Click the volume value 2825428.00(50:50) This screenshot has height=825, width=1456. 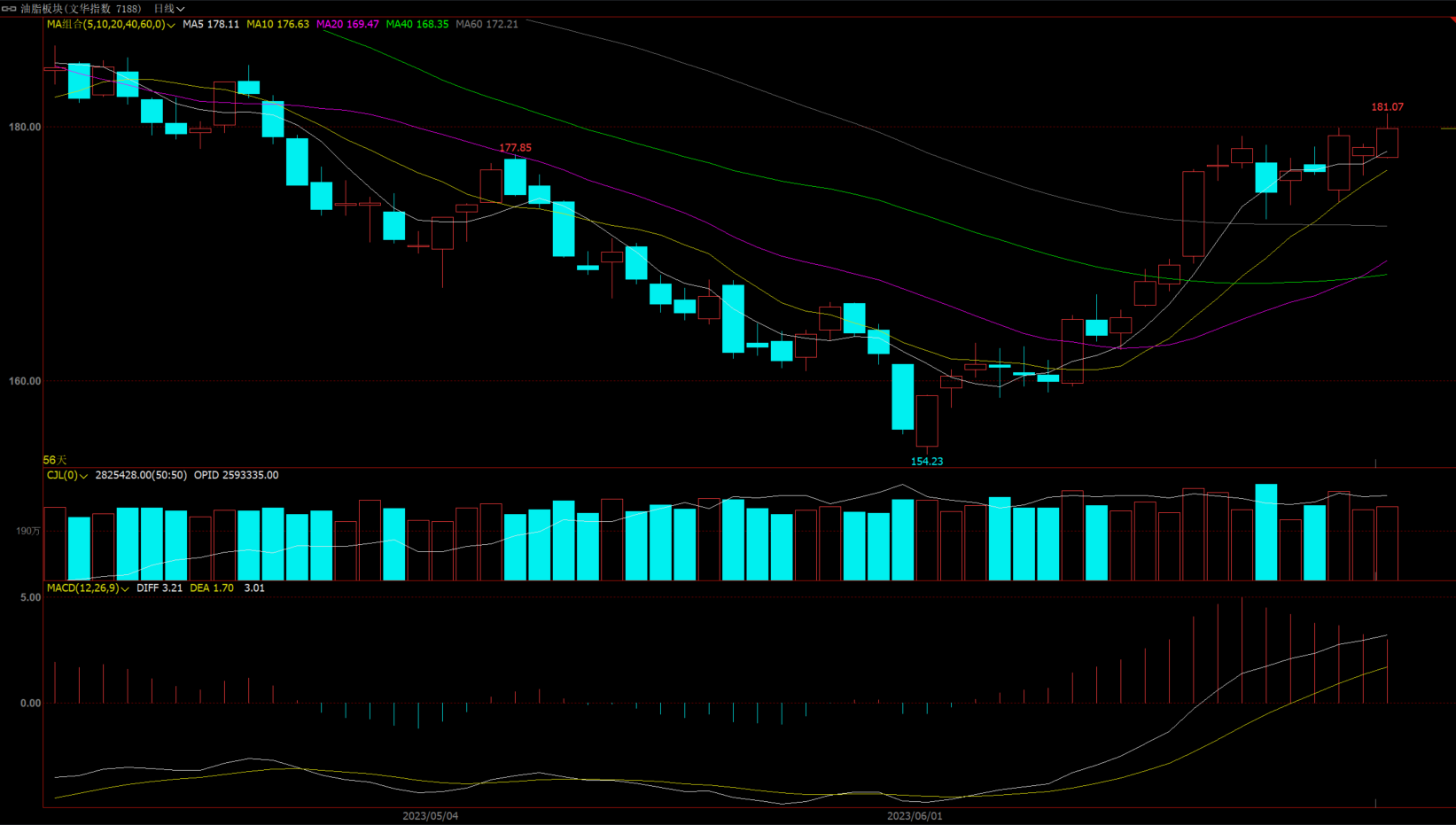pos(141,476)
